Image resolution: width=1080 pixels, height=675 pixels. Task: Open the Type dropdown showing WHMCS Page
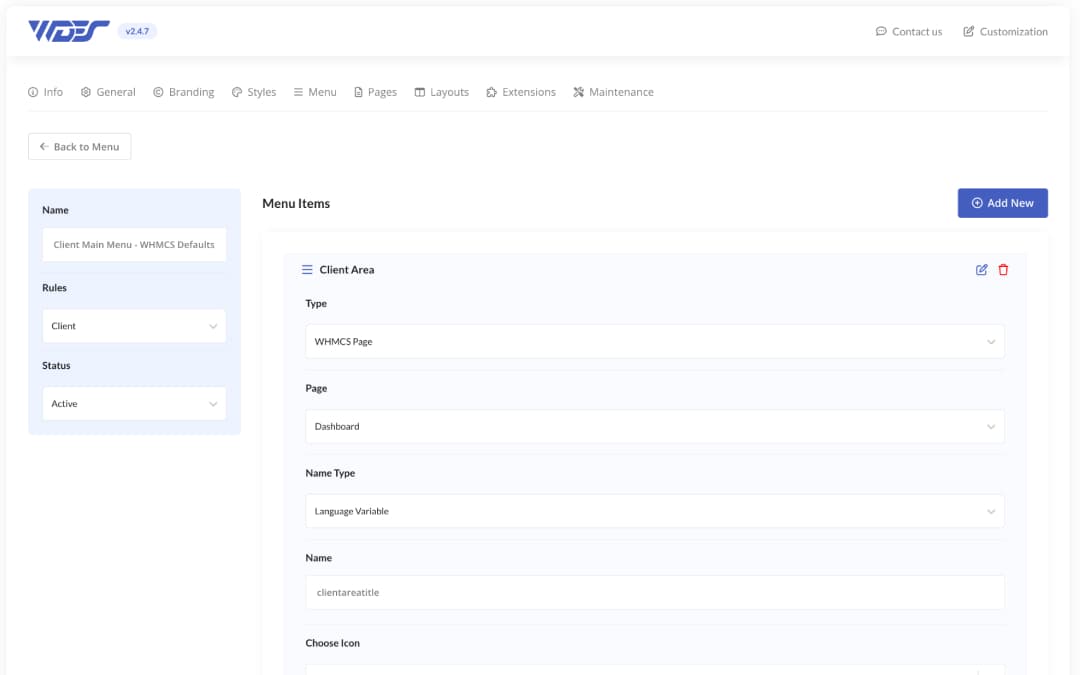655,342
